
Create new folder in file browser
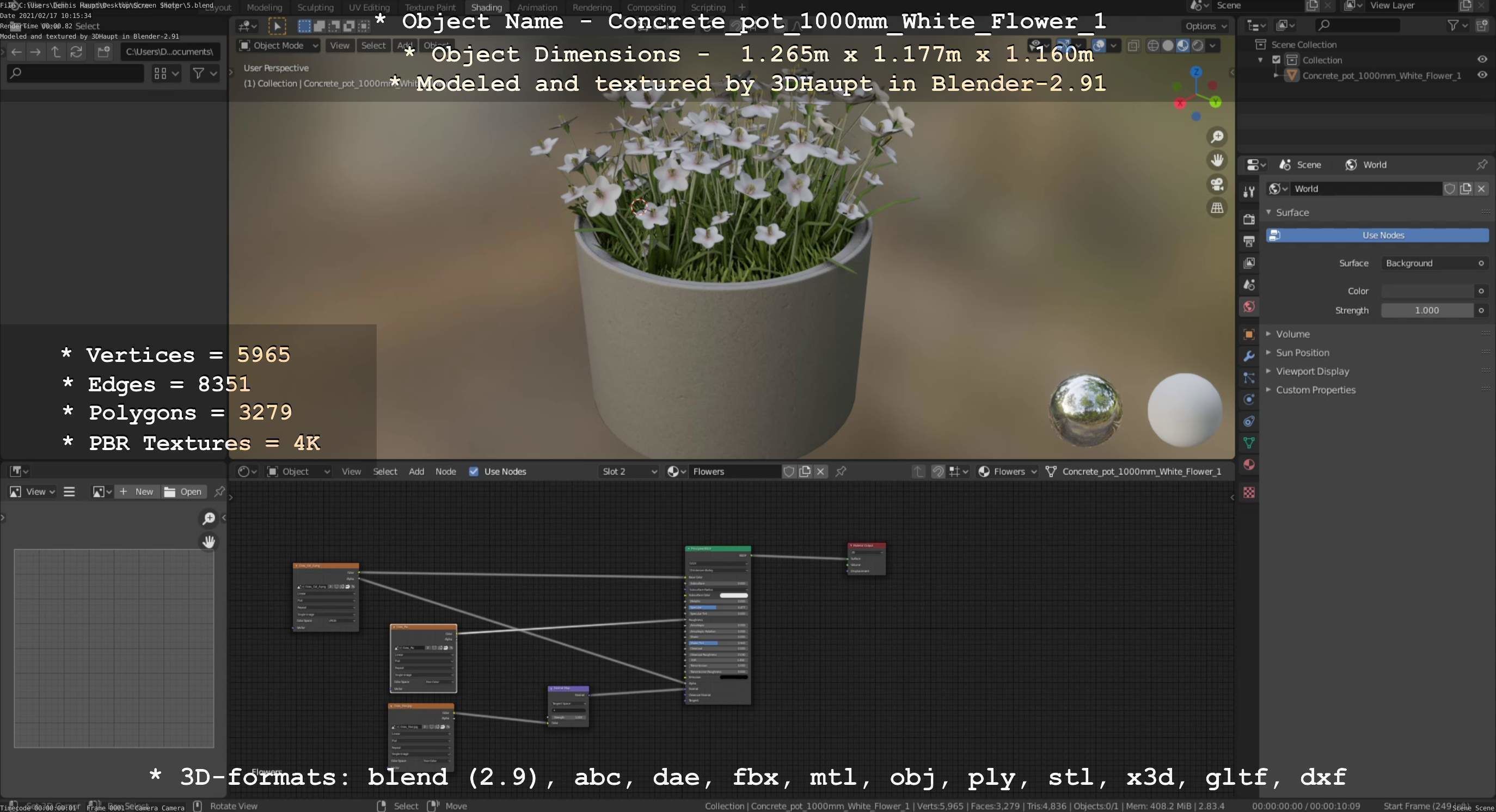point(103,52)
